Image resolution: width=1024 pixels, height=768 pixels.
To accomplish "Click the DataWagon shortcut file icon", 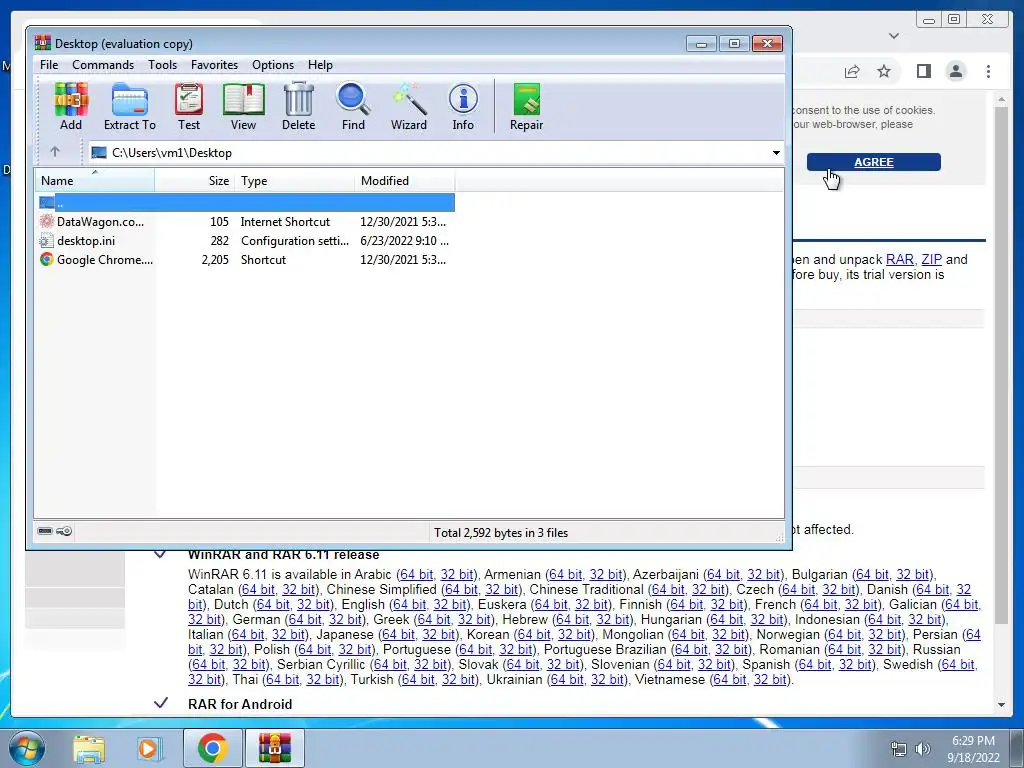I will [46, 221].
